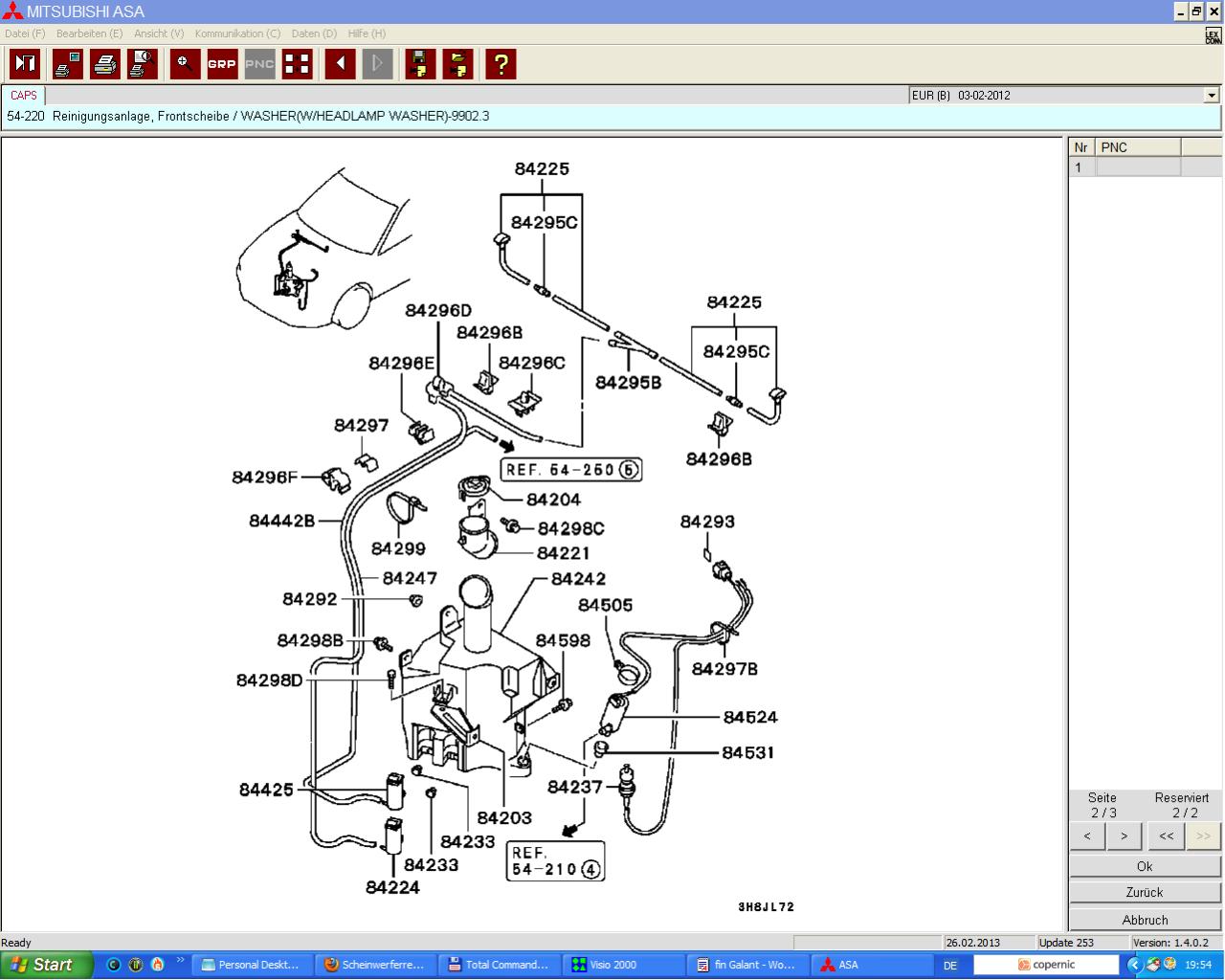
Task: Open help with question mark icon
Action: [501, 64]
